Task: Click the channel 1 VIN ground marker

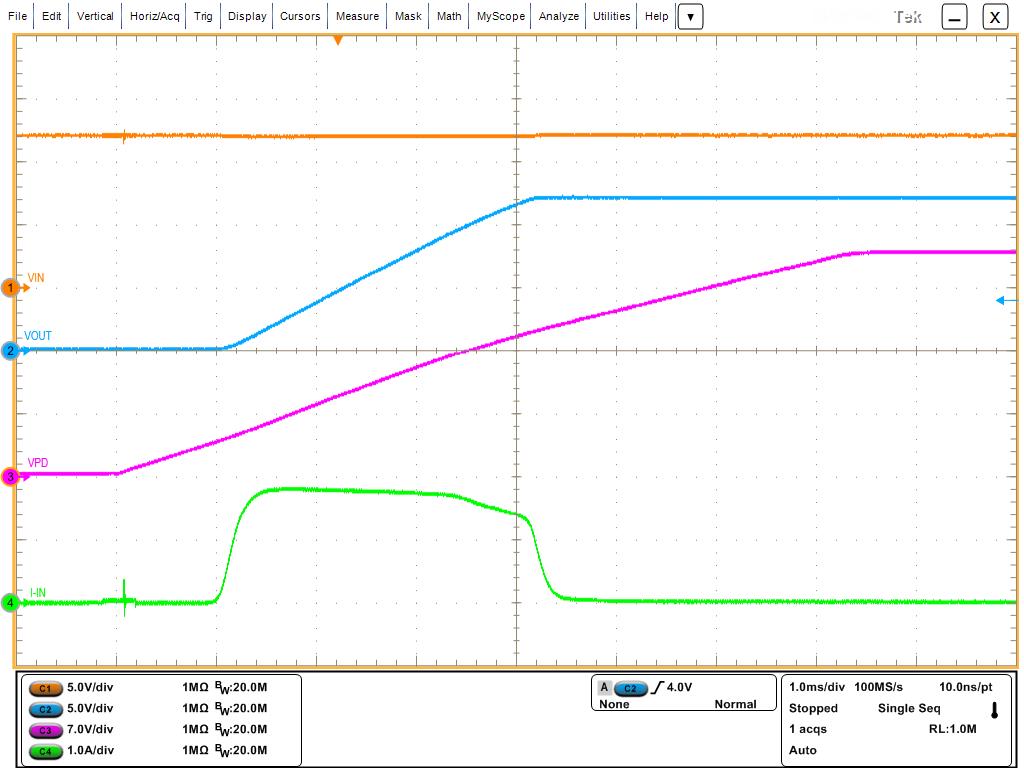Action: (x=11, y=288)
